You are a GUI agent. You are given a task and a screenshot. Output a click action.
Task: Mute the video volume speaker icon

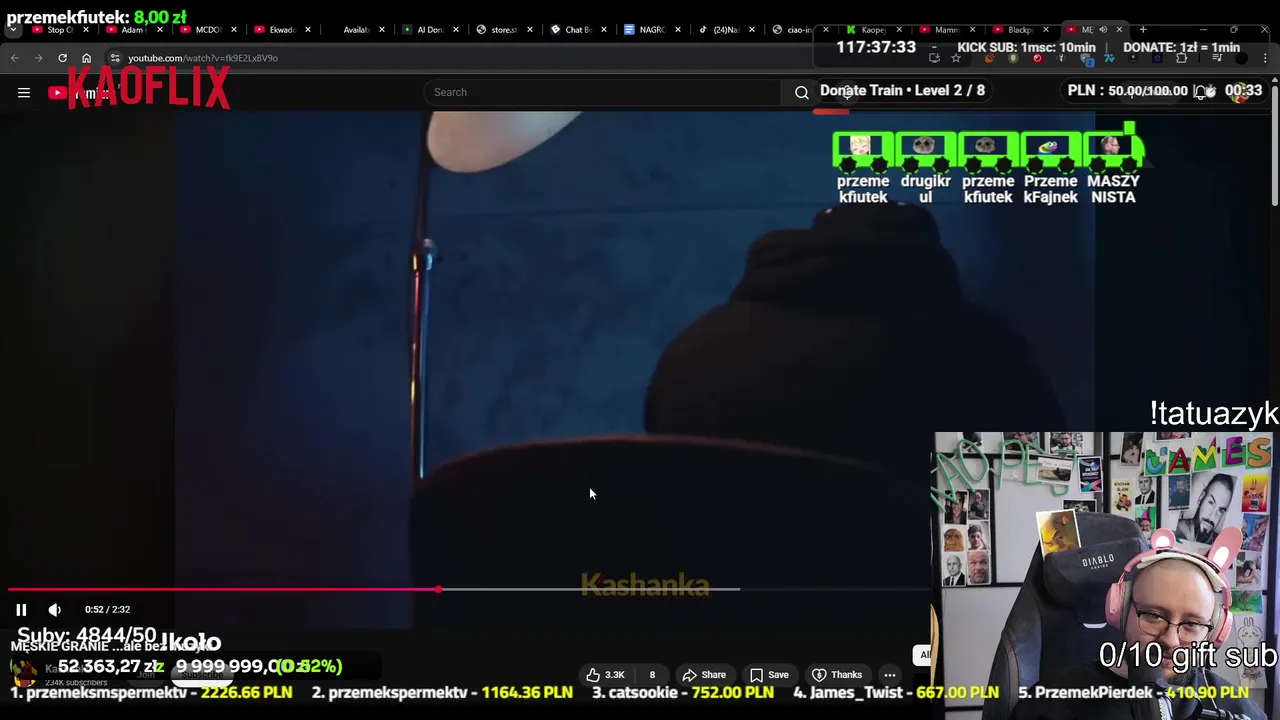55,609
